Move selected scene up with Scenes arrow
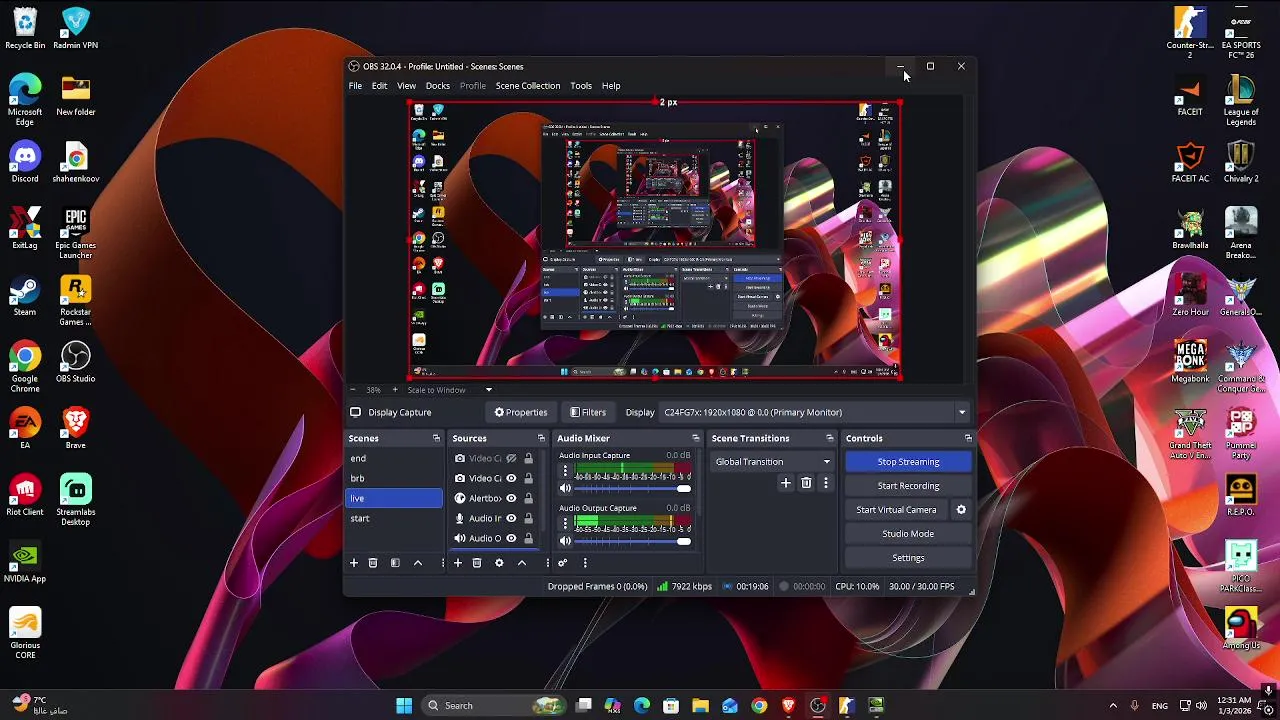This screenshot has height=720, width=1280. [x=418, y=563]
